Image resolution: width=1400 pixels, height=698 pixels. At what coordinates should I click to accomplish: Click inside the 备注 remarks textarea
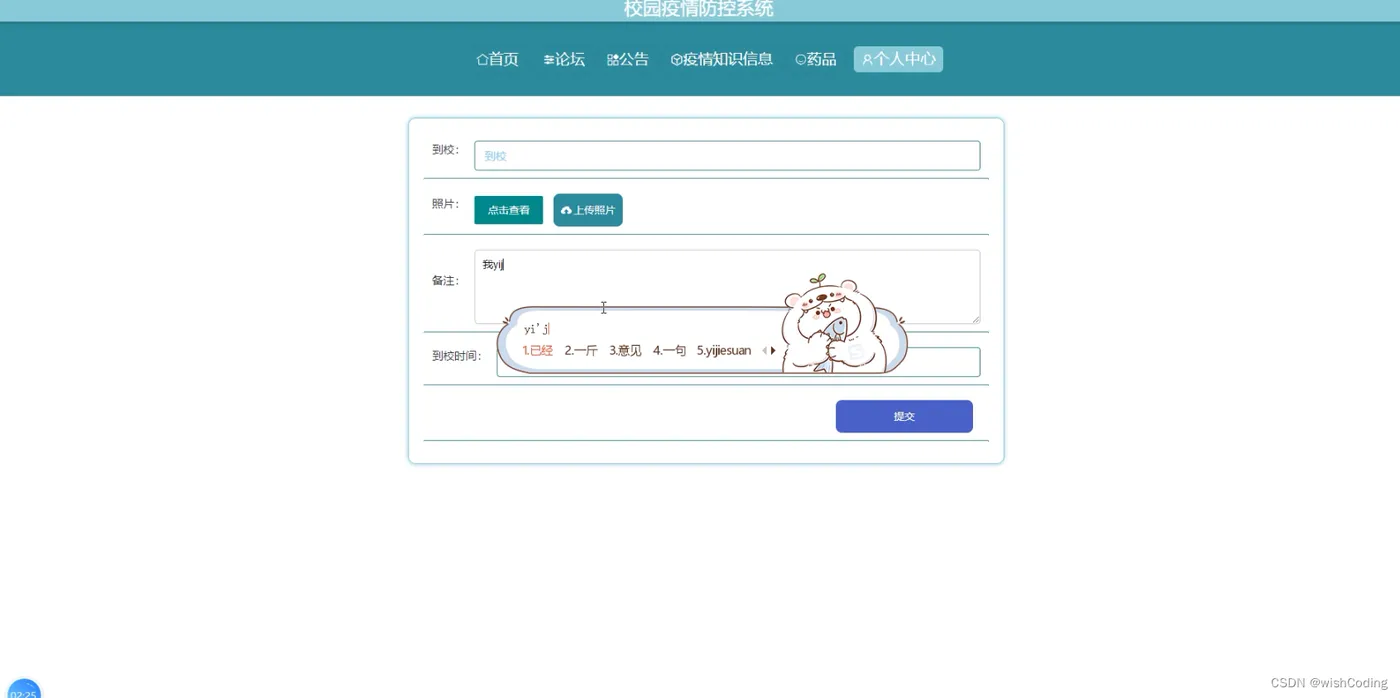click(727, 287)
